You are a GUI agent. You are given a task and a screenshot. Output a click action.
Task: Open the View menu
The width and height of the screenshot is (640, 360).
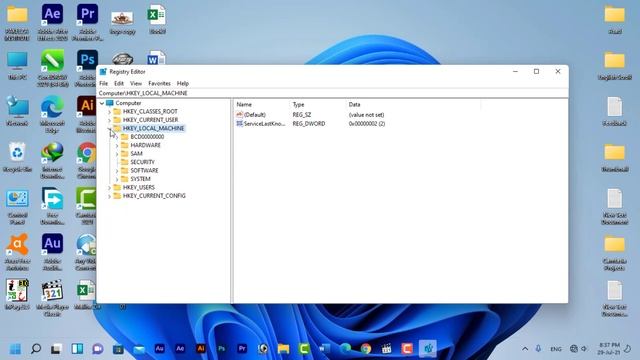point(136,83)
